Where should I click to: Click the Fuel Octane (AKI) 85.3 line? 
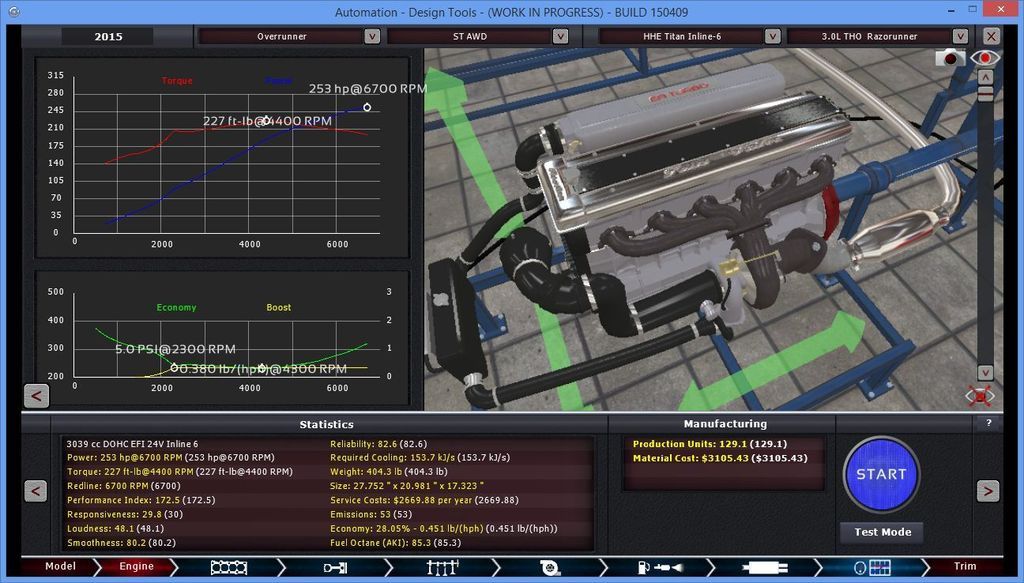[x=395, y=543]
